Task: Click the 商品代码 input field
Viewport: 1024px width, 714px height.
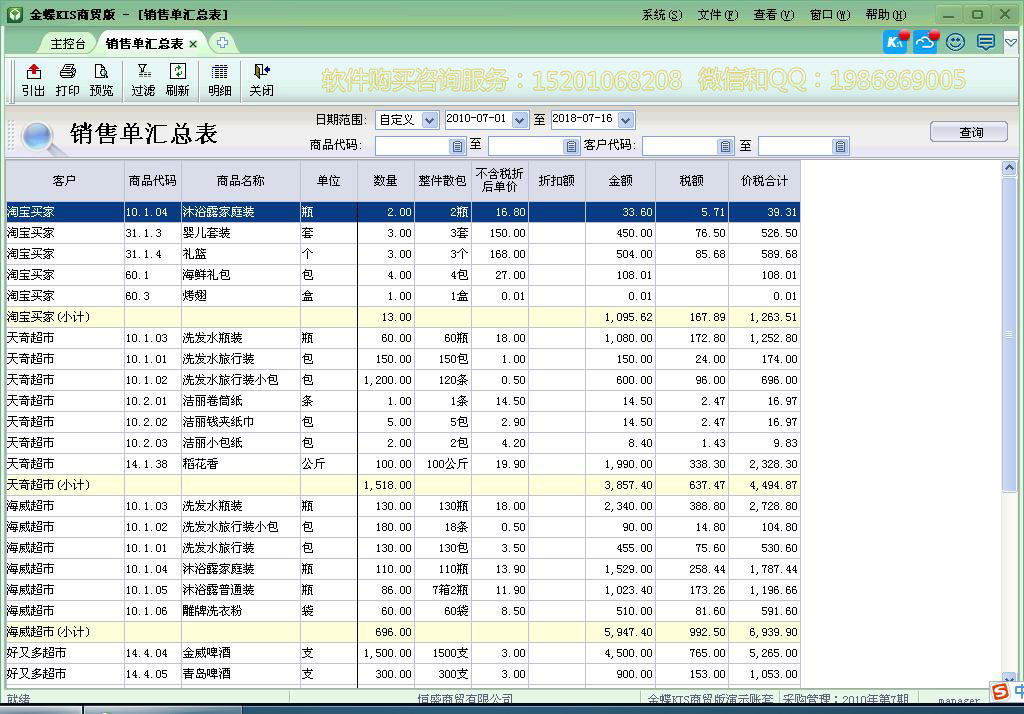Action: click(x=410, y=145)
